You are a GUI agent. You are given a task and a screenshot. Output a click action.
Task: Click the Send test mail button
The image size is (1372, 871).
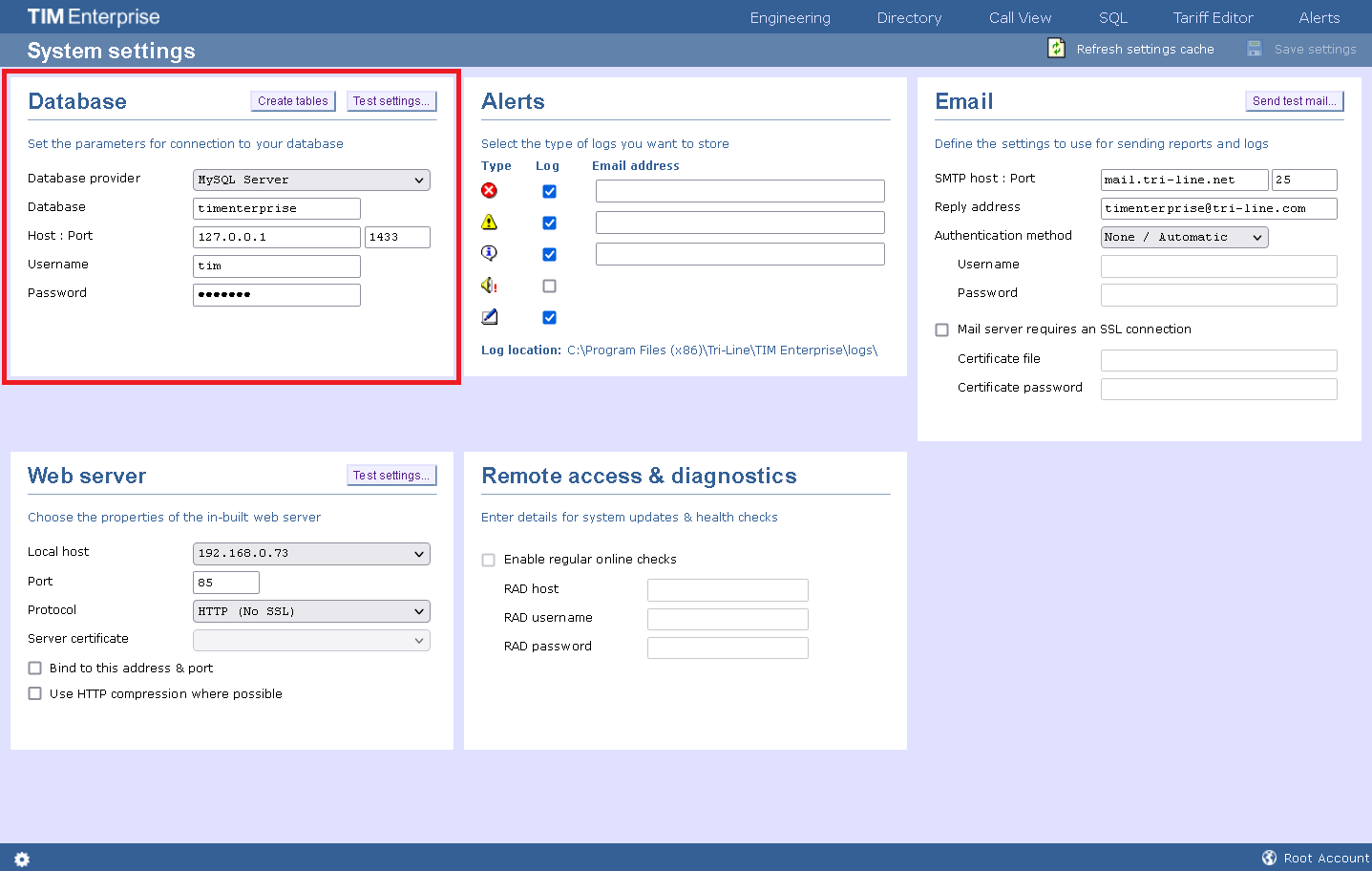pyautogui.click(x=1294, y=99)
